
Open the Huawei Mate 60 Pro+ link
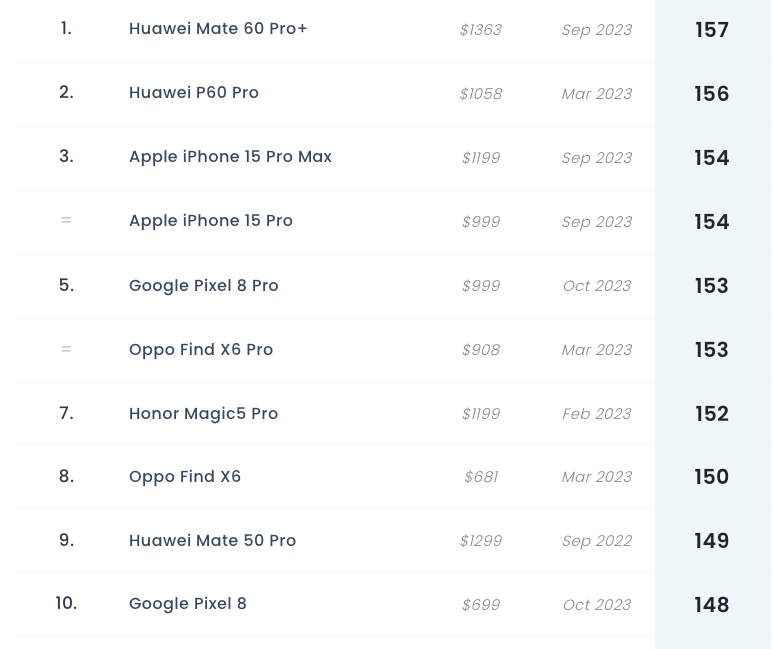pos(218,29)
